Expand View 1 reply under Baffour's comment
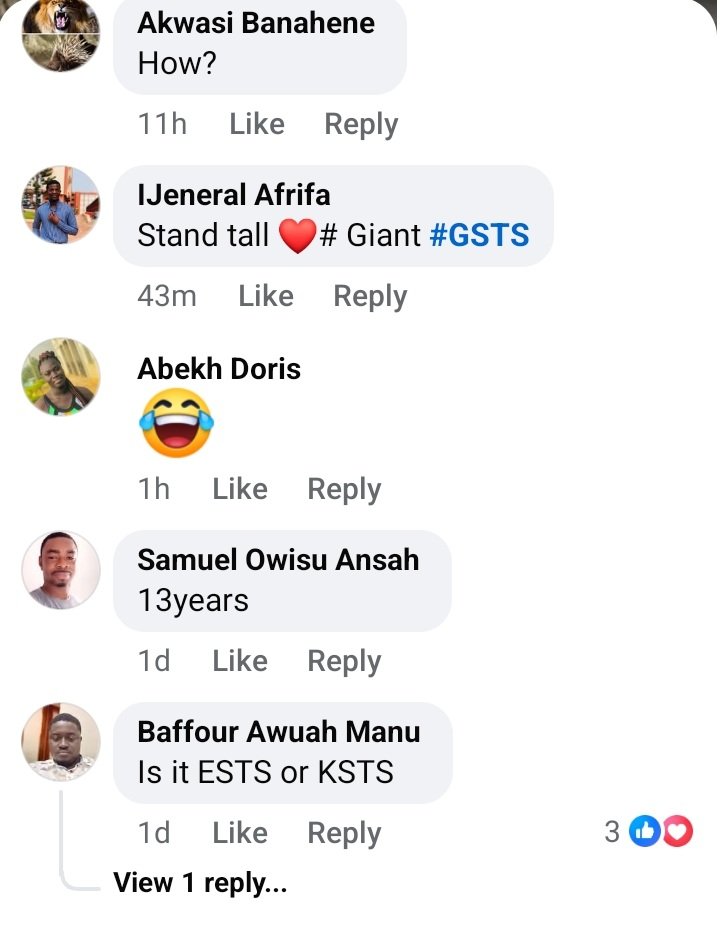The width and height of the screenshot is (720, 928). (x=200, y=882)
